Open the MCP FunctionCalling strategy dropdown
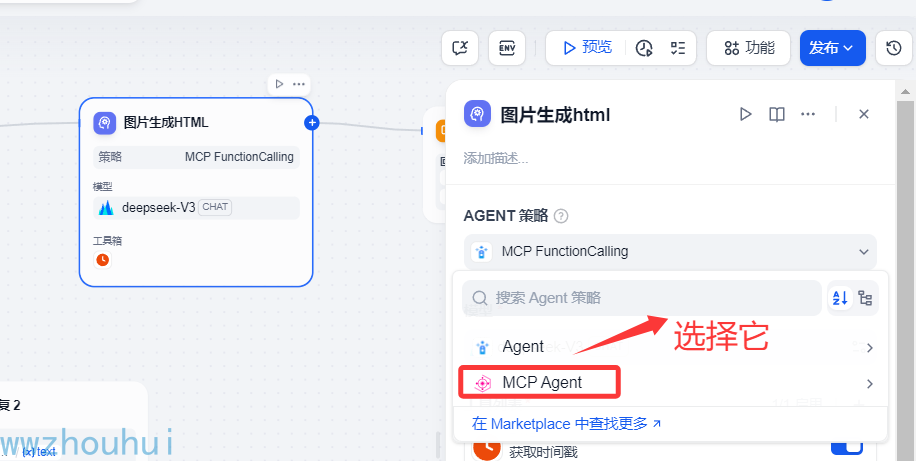 (670, 252)
